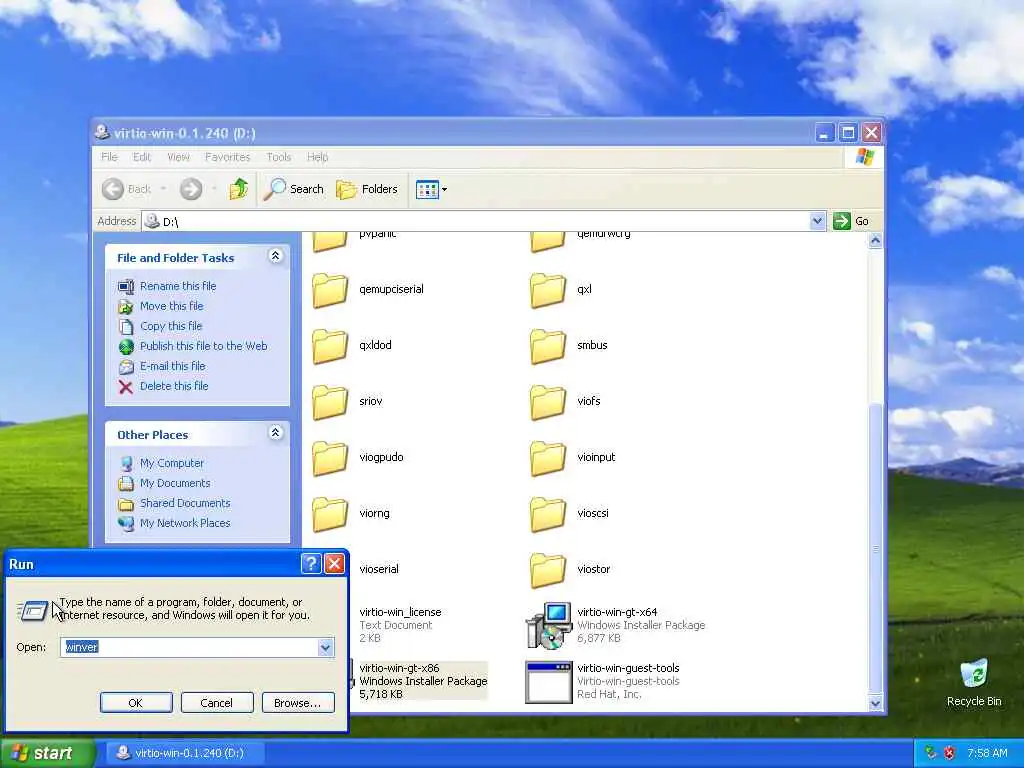The width and height of the screenshot is (1024, 768).
Task: Select the sriov folder icon
Action: (x=330, y=402)
